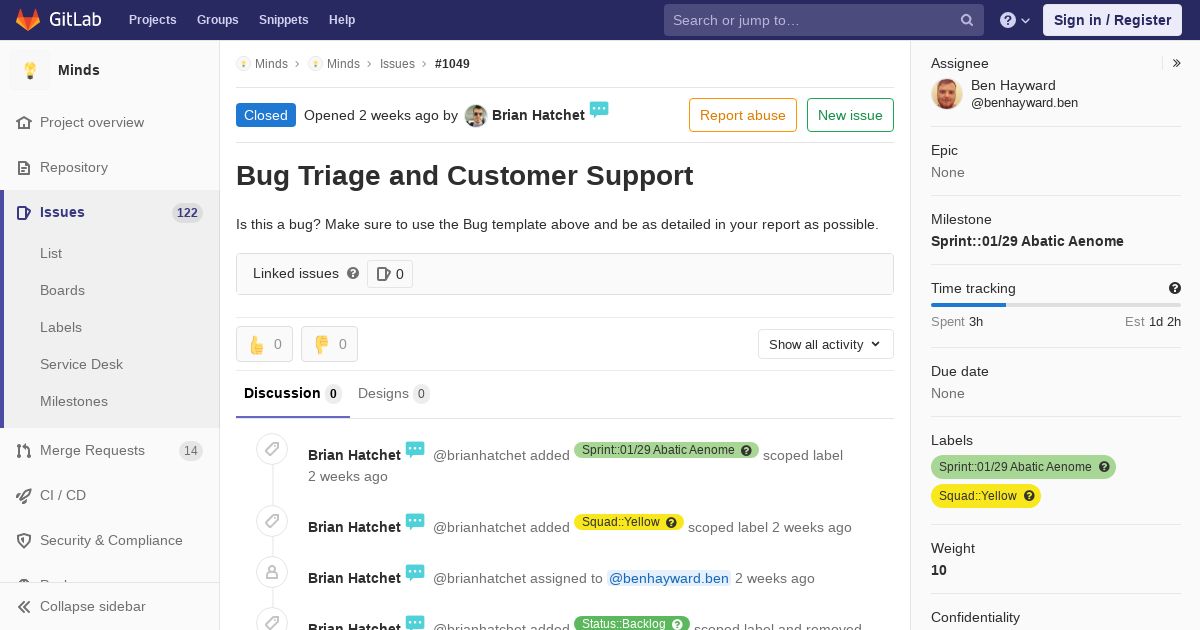Screen dimensions: 1200x630
Task: Collapse the right sidebar with the chevron icon
Action: 1176,63
